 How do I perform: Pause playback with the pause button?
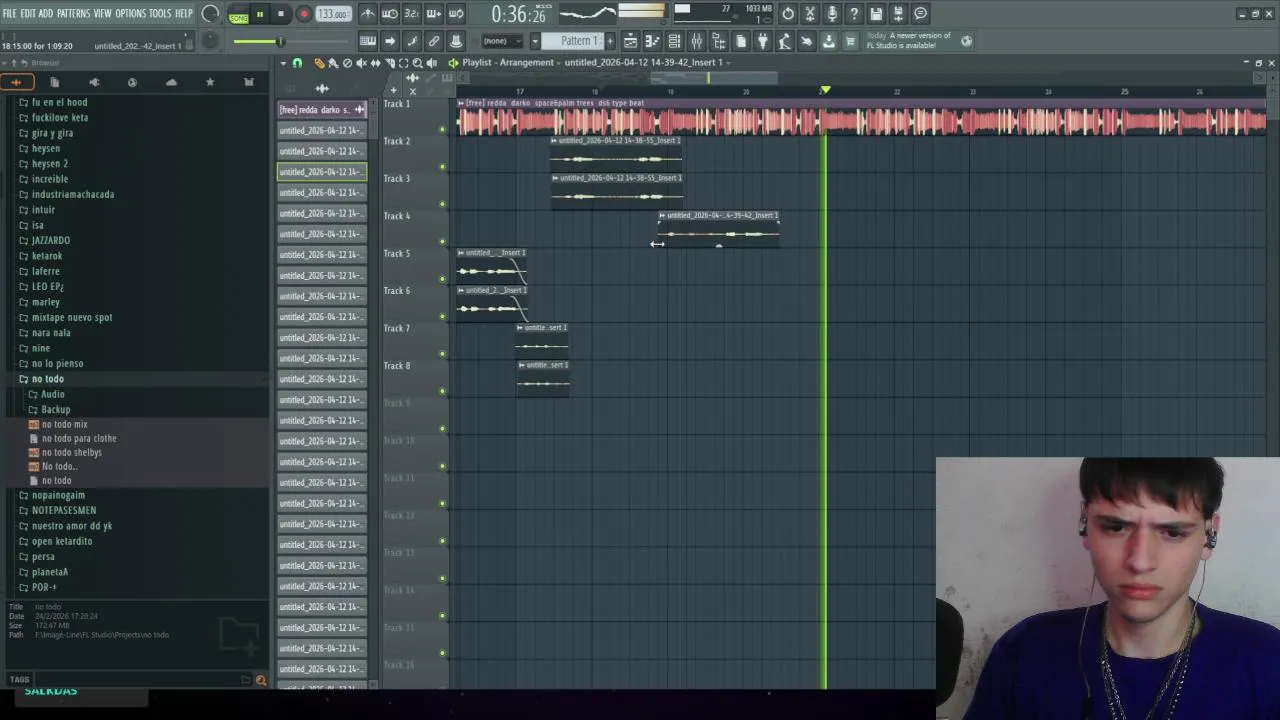[259, 14]
